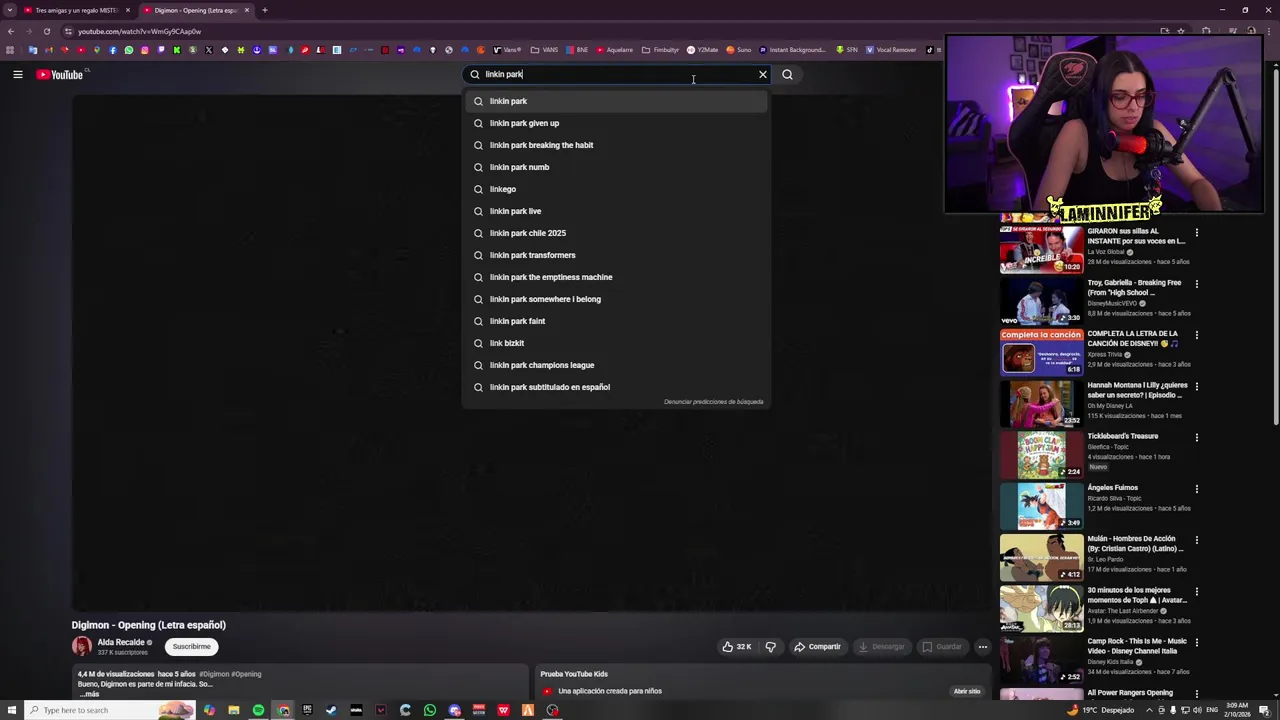This screenshot has width=1280, height=720.
Task: Click the Windows taskbar search box
Action: click(110, 710)
